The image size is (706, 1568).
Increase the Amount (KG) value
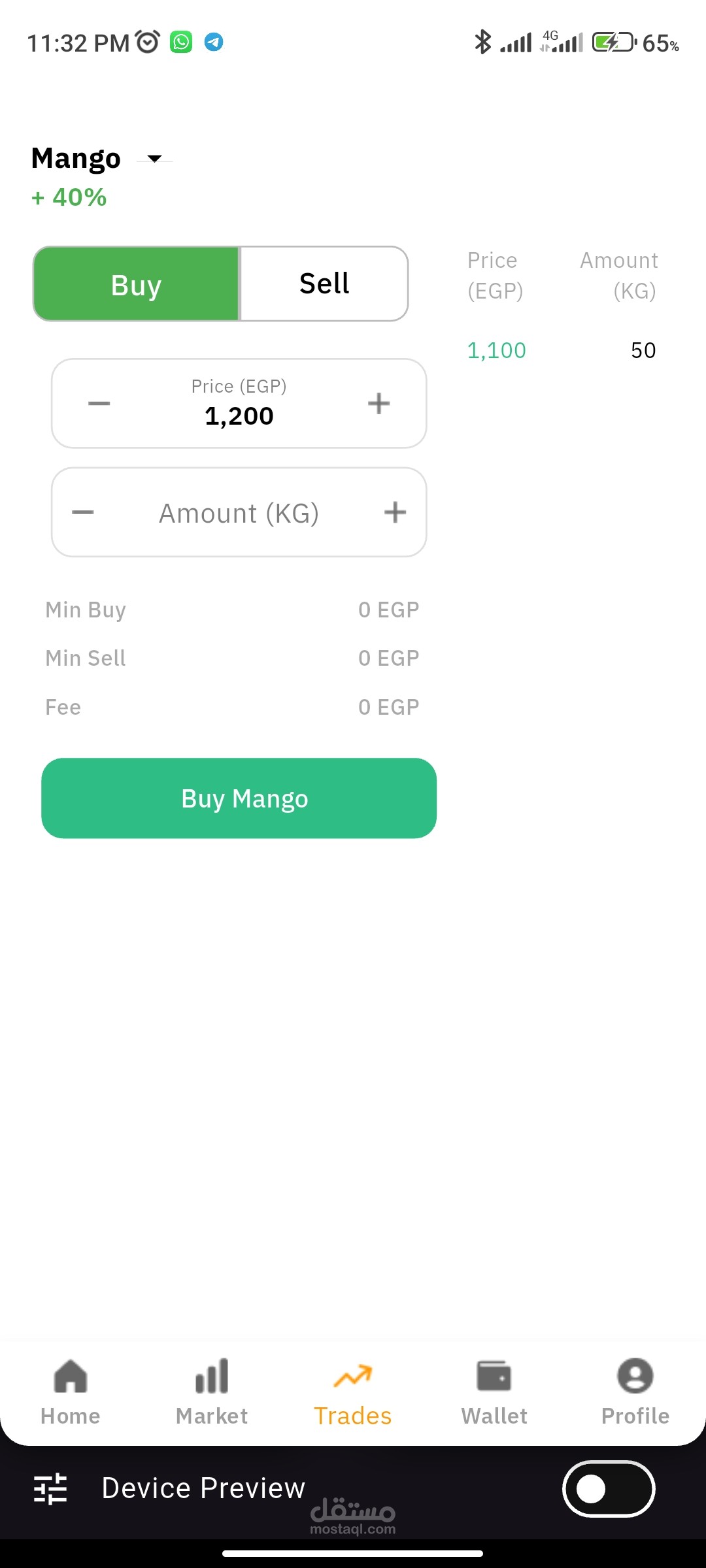[395, 512]
